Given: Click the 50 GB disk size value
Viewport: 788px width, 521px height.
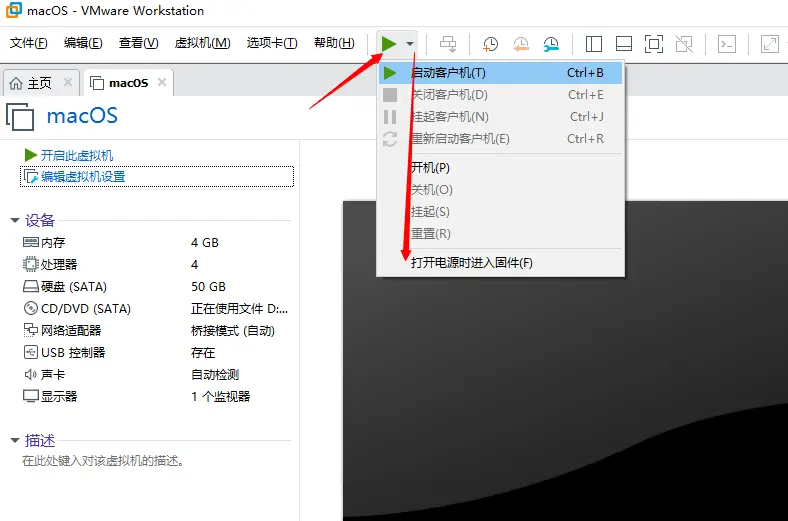Looking at the screenshot, I should [x=208, y=287].
